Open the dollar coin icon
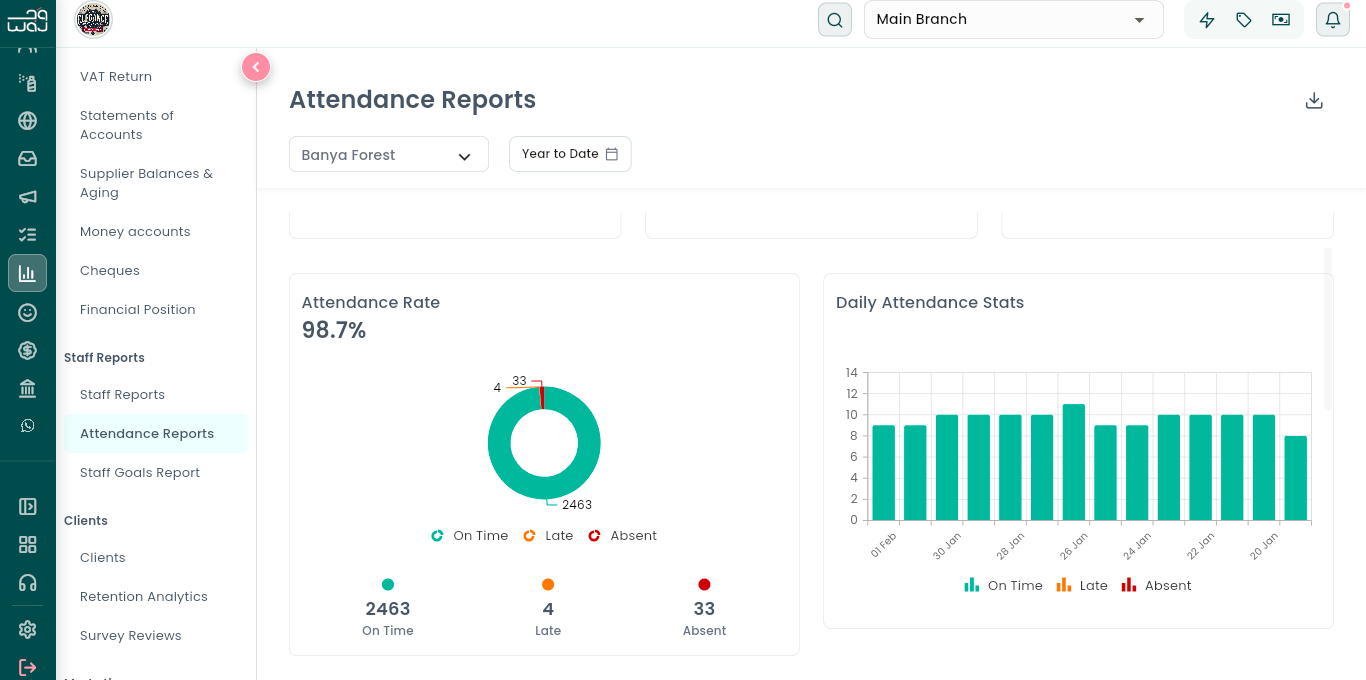 tap(28, 350)
